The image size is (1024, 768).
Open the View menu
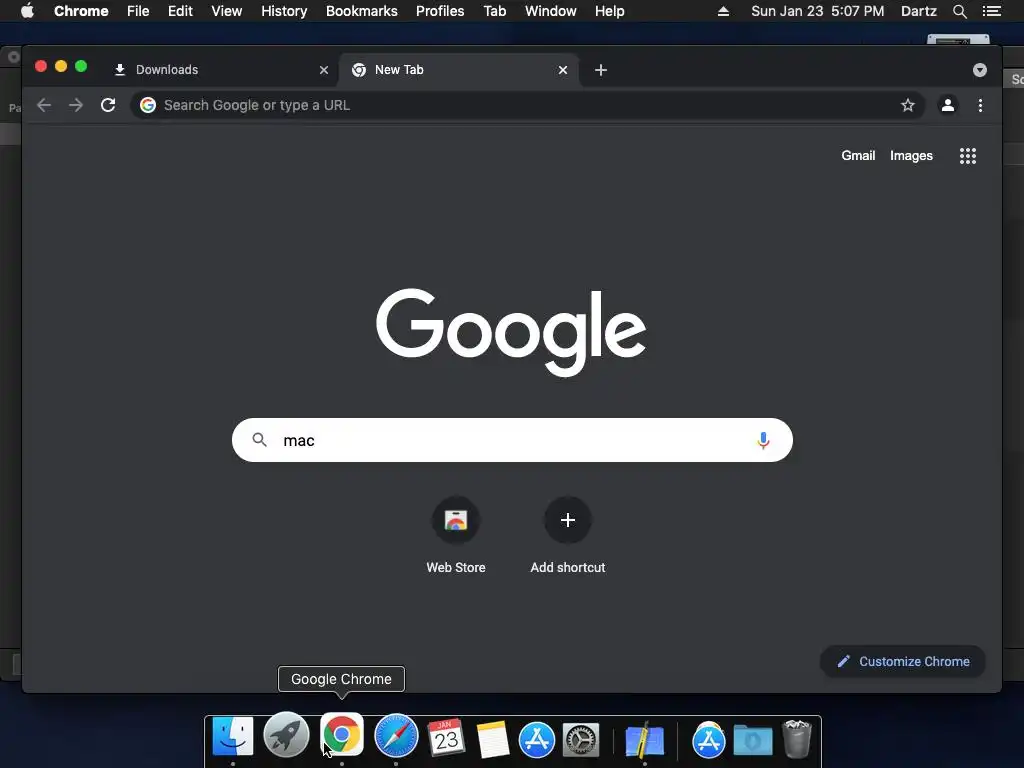pyautogui.click(x=227, y=11)
